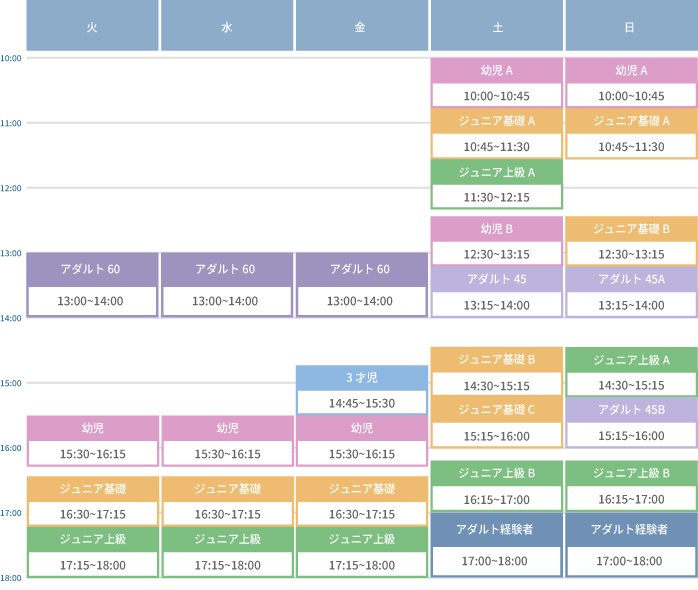Choose Sunday's アダルト 45A class title
698x590 pixels.
point(631,279)
